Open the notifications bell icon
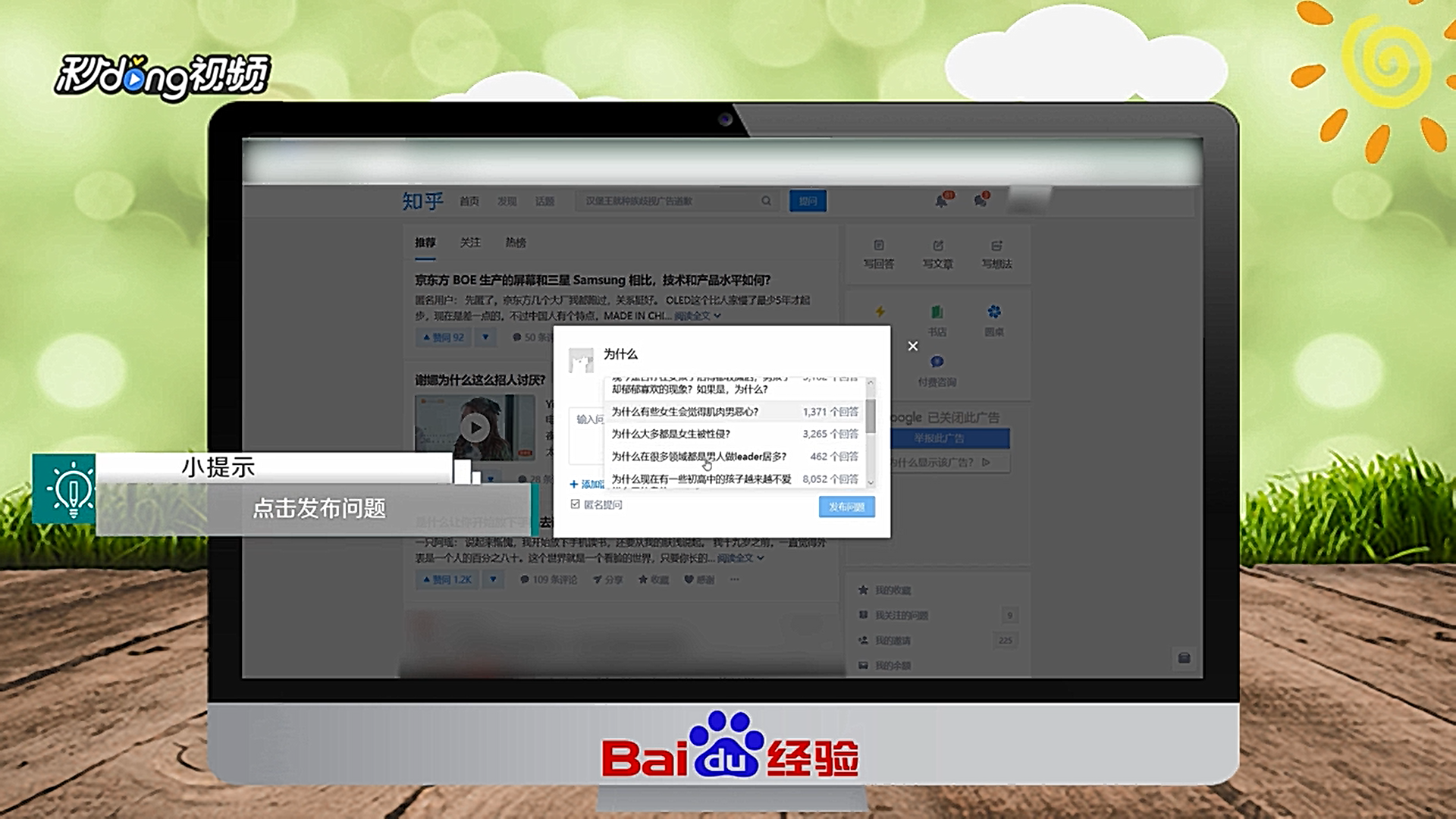The width and height of the screenshot is (1456, 819). (941, 201)
